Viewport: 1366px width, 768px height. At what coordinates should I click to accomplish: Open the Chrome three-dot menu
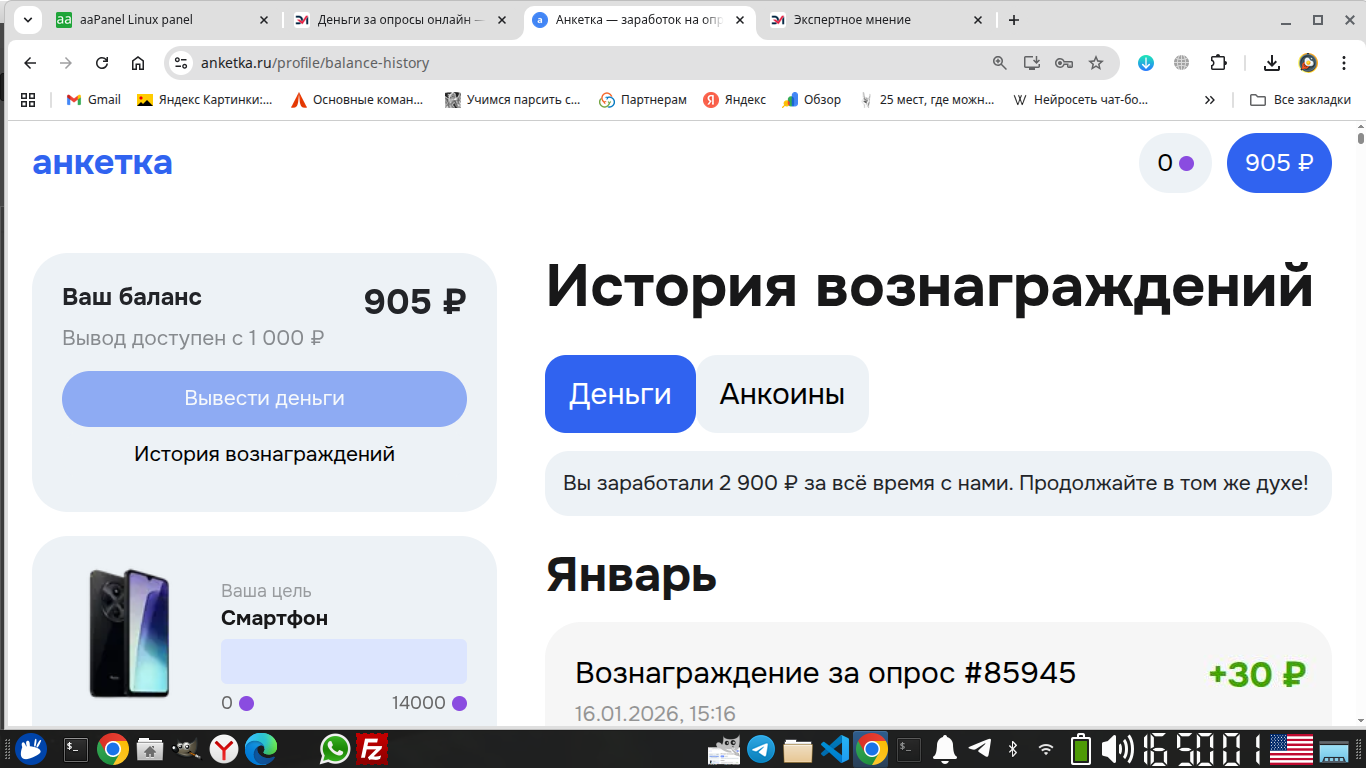click(x=1344, y=62)
